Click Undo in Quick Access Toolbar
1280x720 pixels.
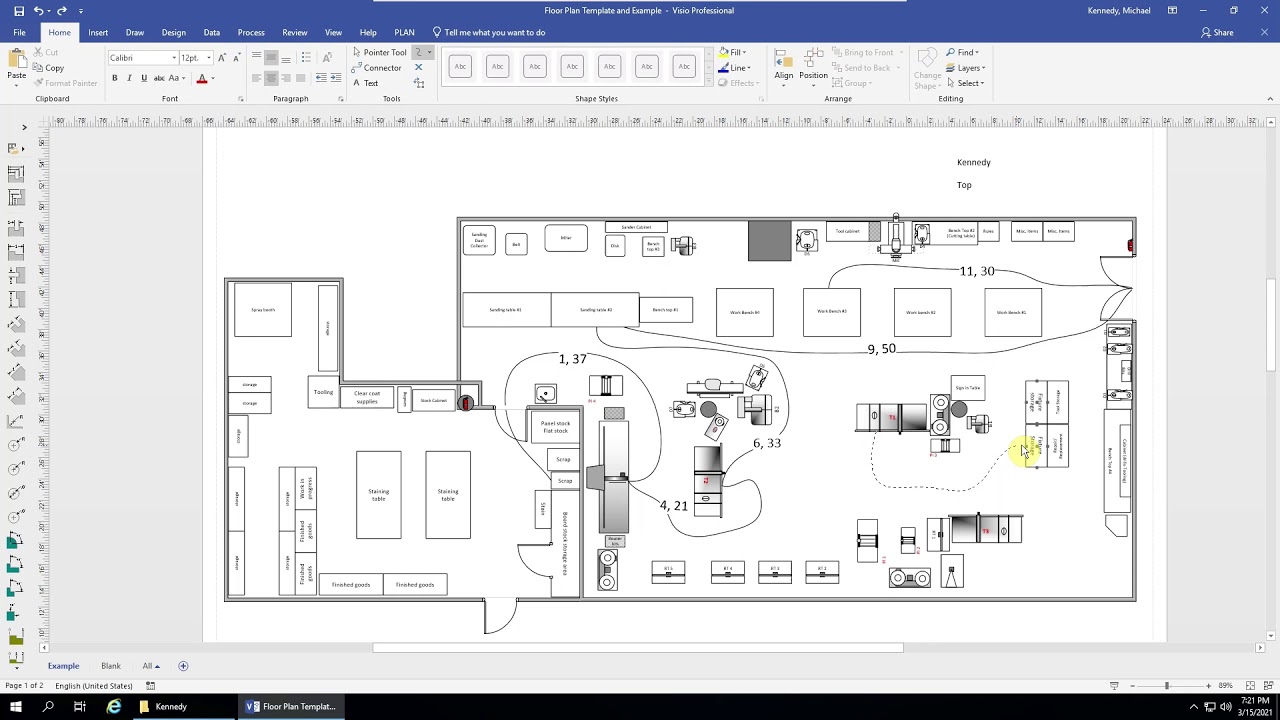pos(39,10)
